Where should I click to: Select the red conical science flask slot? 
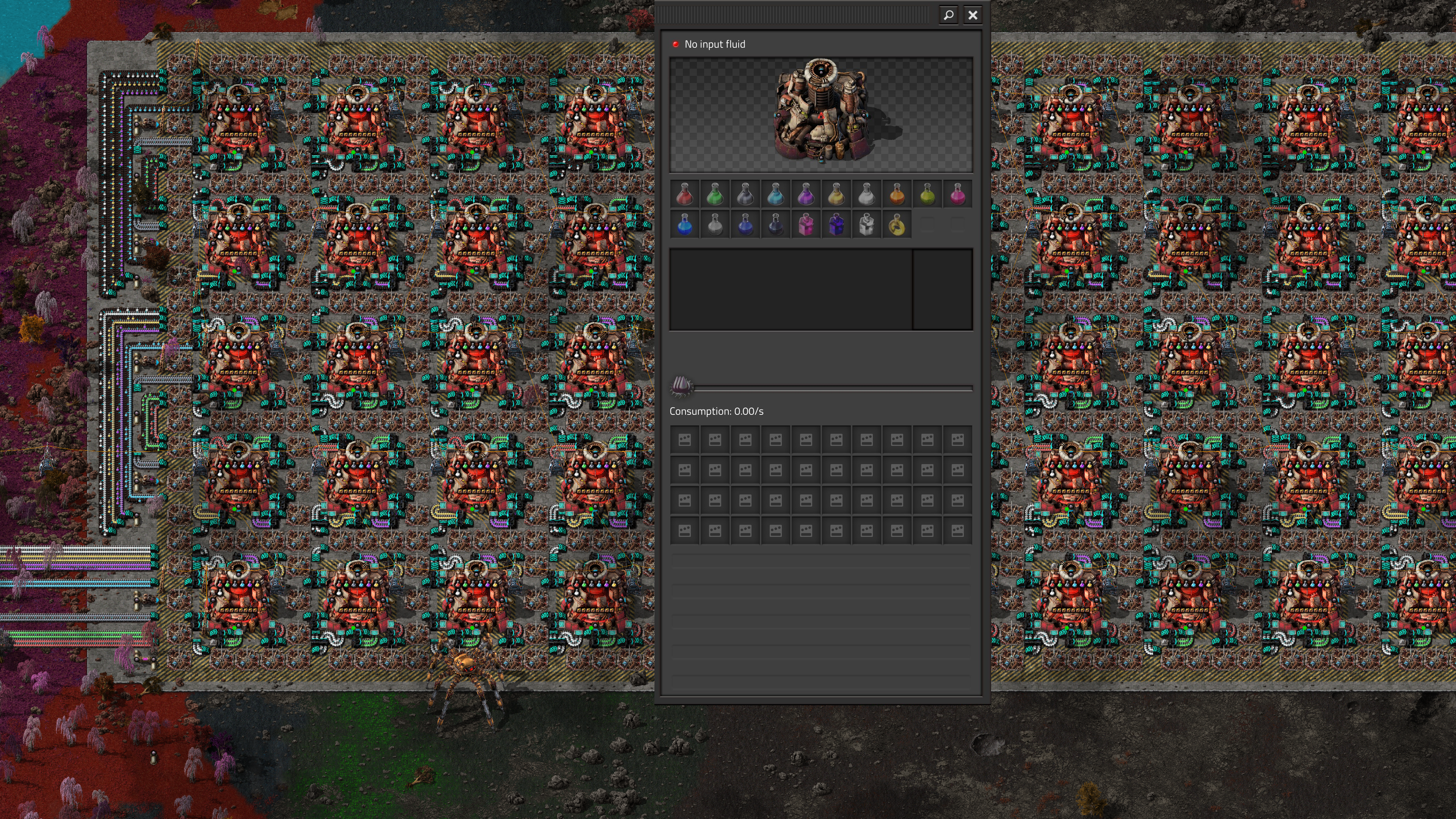point(684,195)
